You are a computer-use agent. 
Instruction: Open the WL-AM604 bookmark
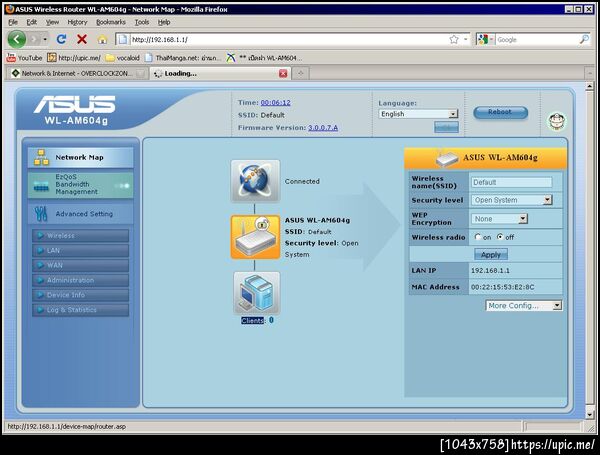pyautogui.click(x=264, y=58)
